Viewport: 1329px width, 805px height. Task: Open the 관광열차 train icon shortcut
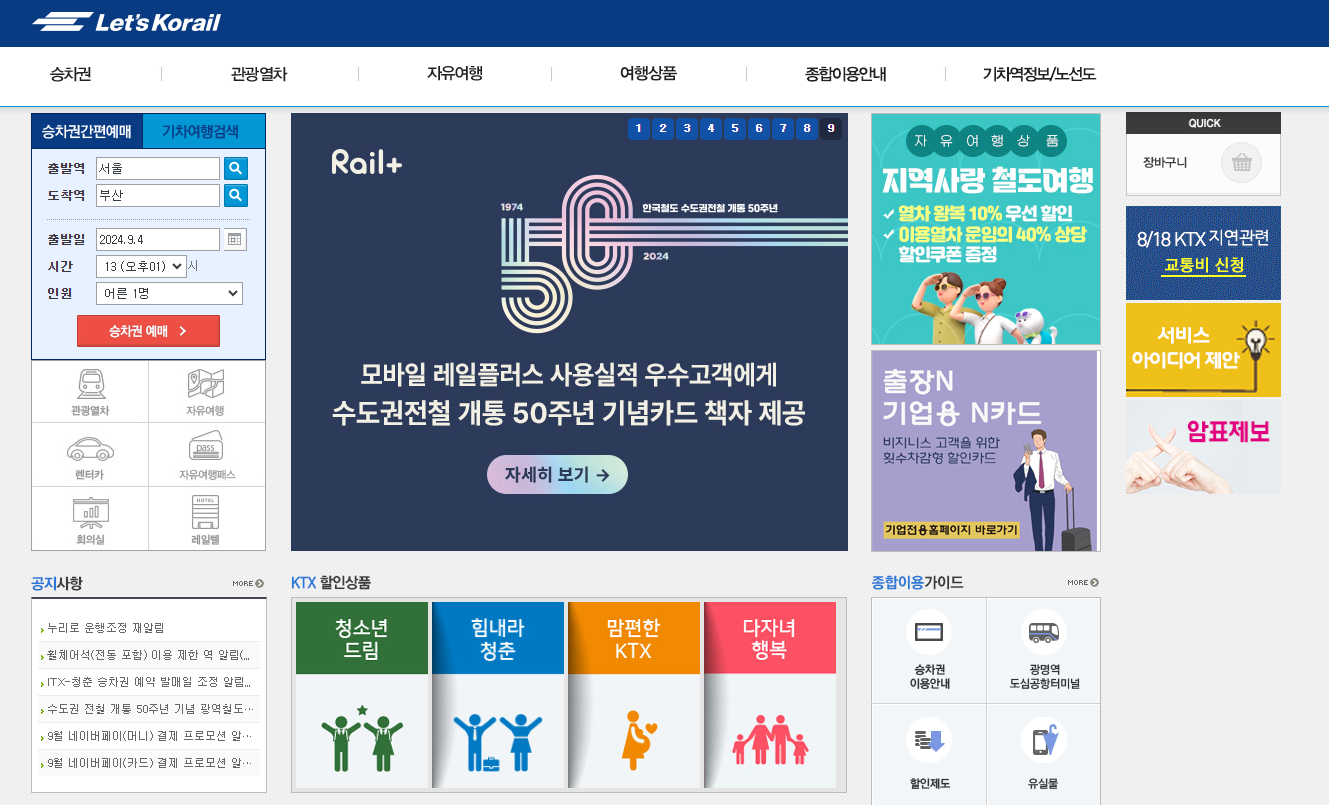click(x=90, y=392)
